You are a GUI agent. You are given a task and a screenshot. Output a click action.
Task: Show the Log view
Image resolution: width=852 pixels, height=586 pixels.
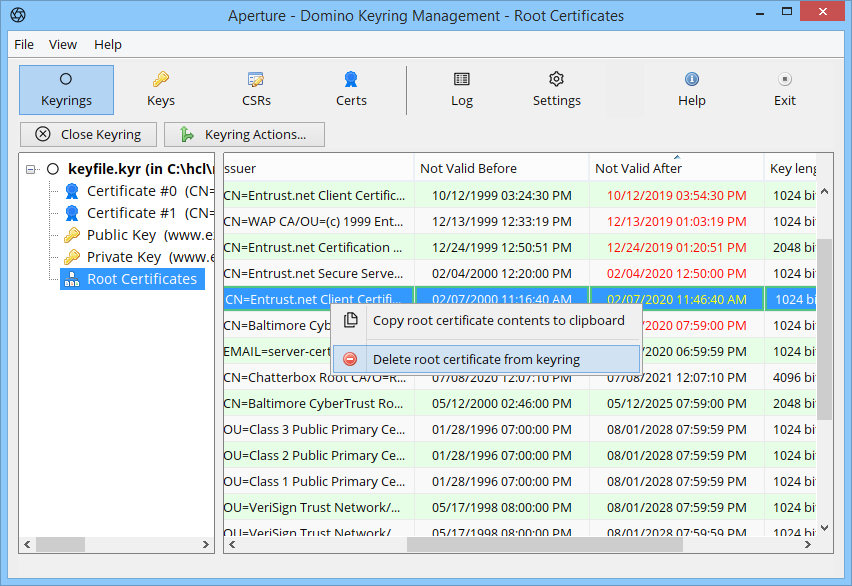coord(462,90)
